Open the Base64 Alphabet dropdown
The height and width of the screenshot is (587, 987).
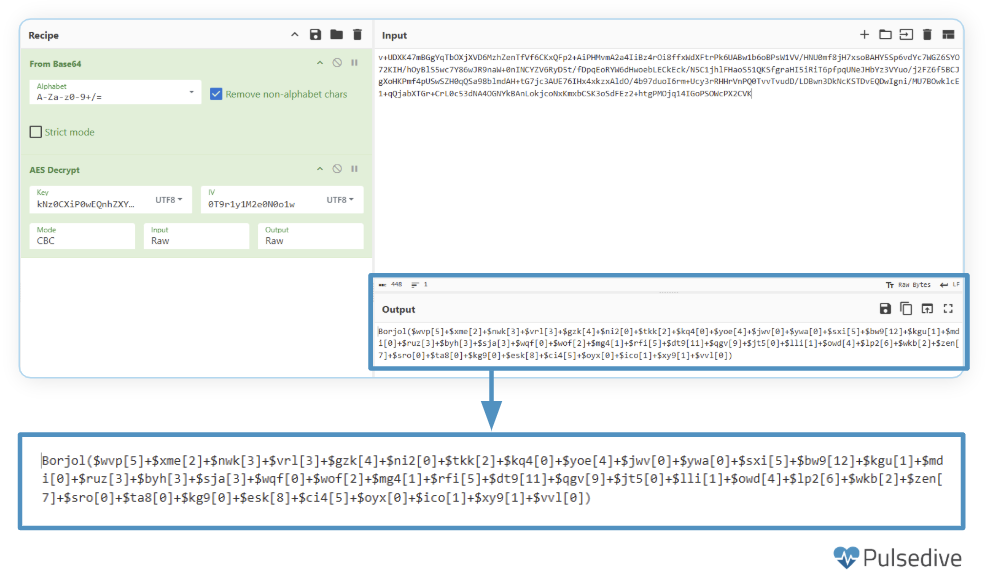click(x=192, y=93)
